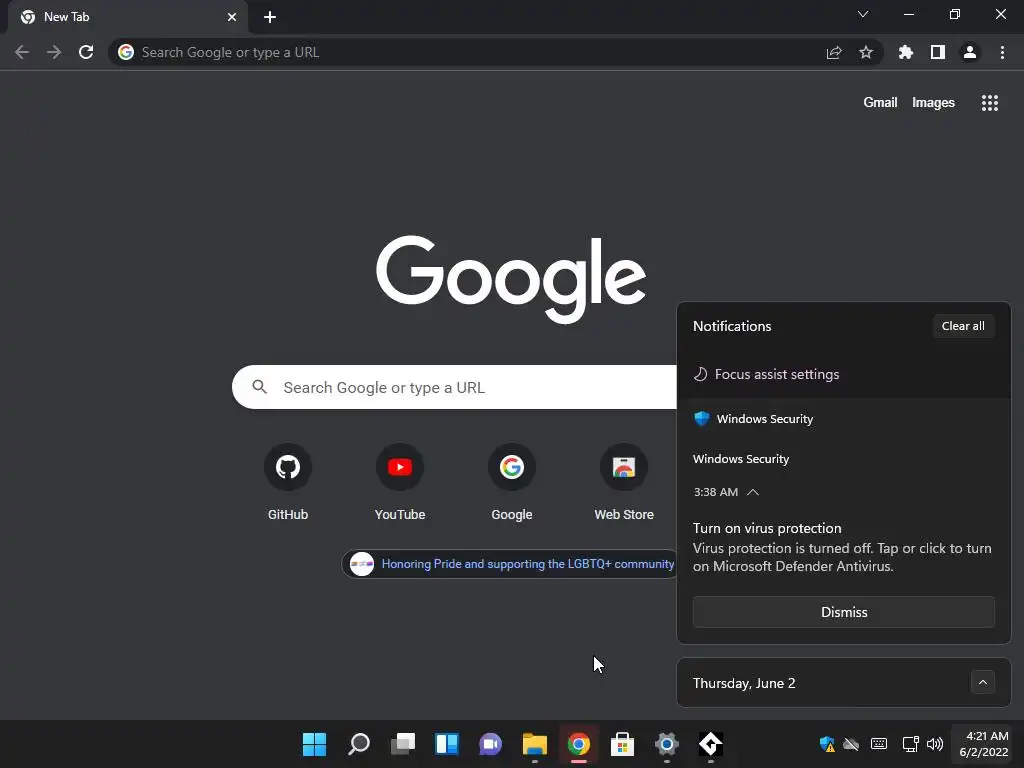
Task: Bookmark this tab with the star icon
Action: click(x=866, y=52)
